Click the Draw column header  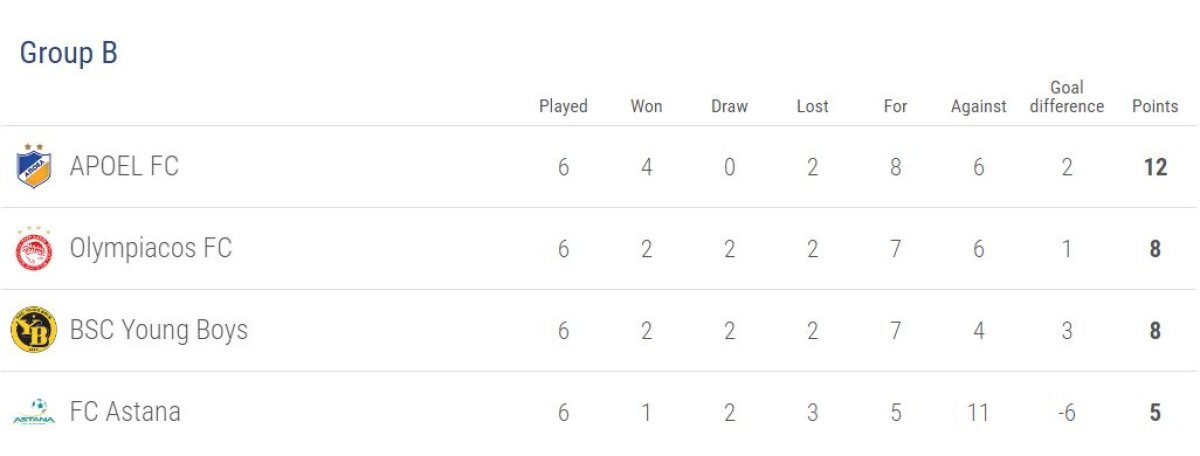click(x=729, y=106)
